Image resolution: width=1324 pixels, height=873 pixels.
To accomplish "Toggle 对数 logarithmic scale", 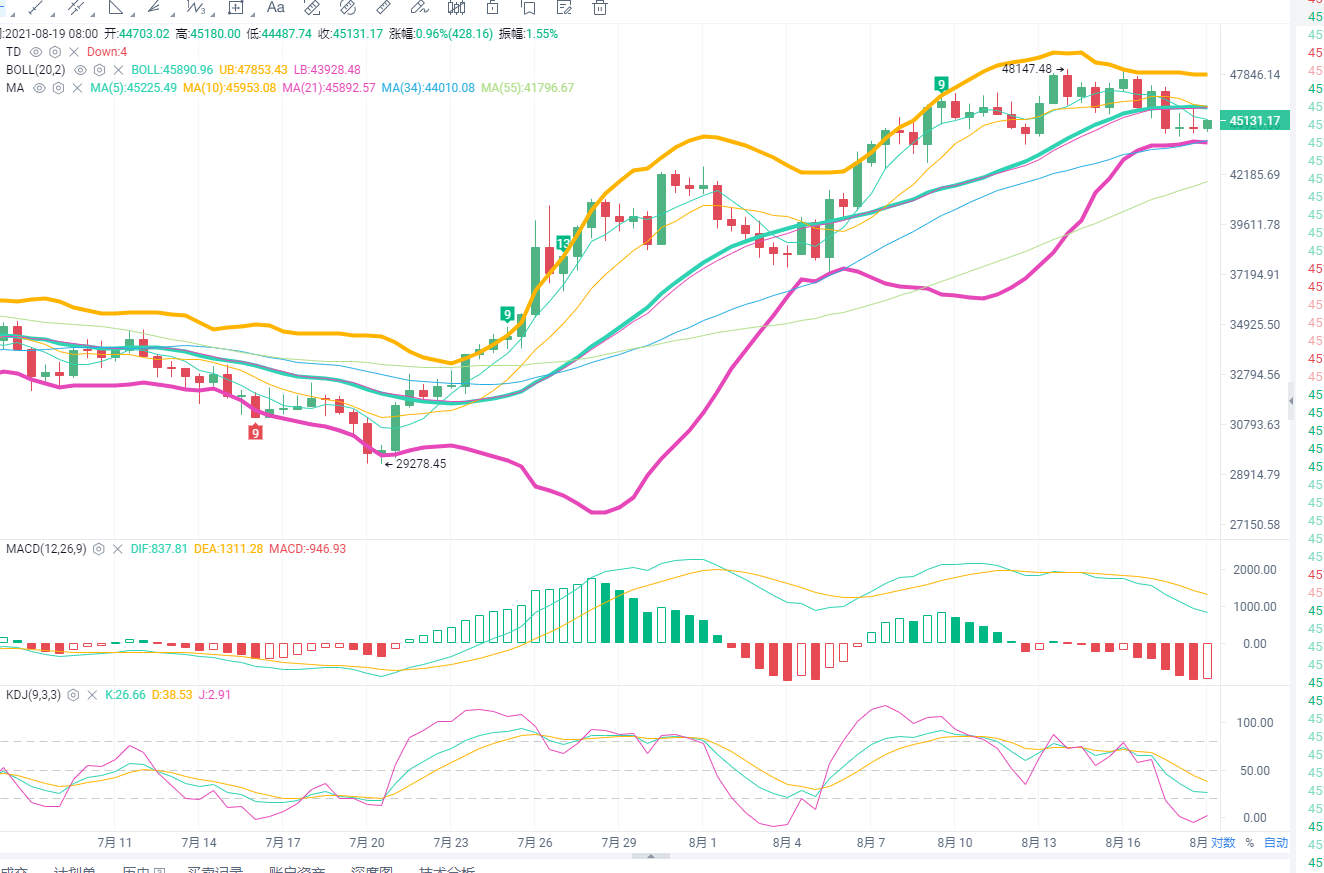I will [1223, 843].
